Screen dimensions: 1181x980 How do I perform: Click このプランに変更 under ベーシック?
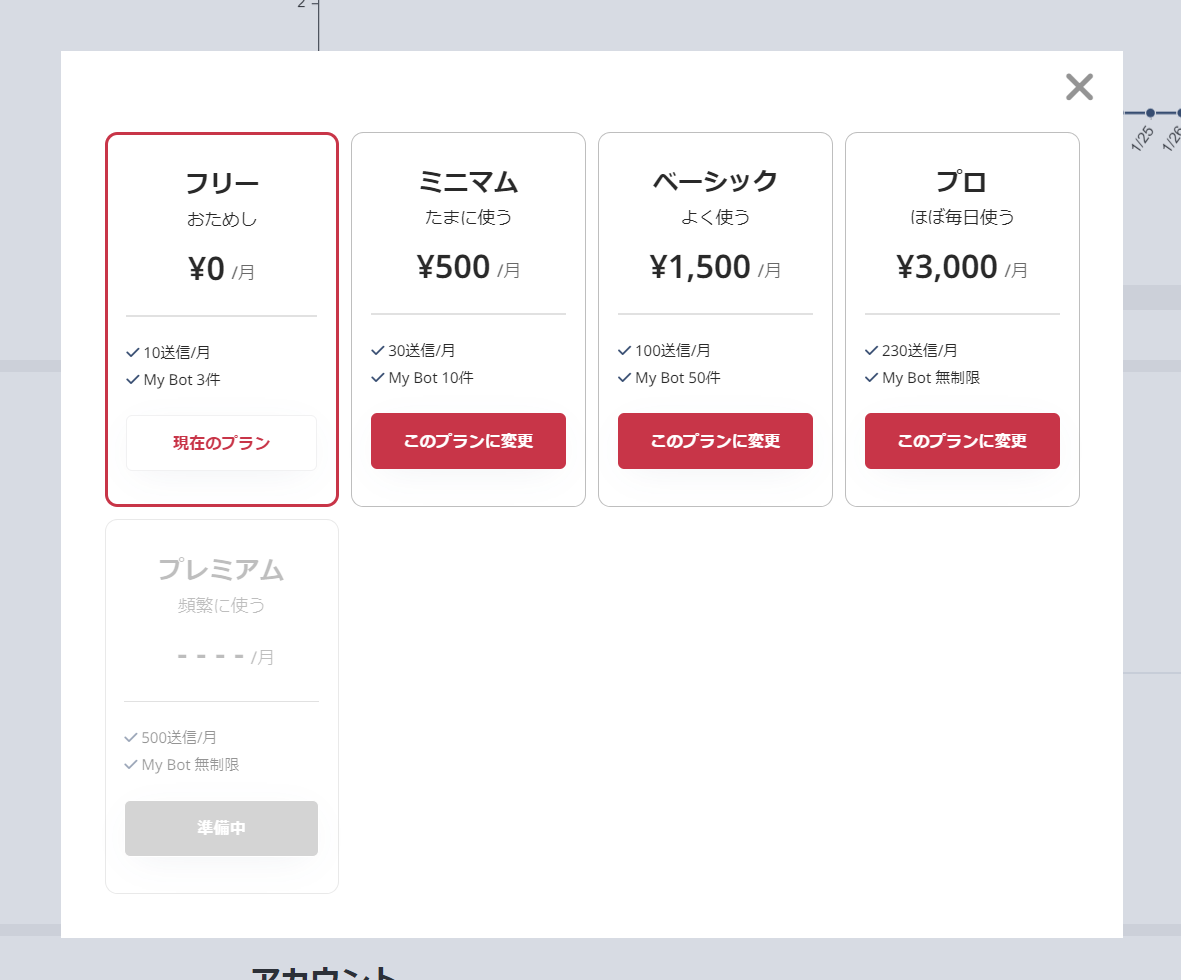pos(715,441)
